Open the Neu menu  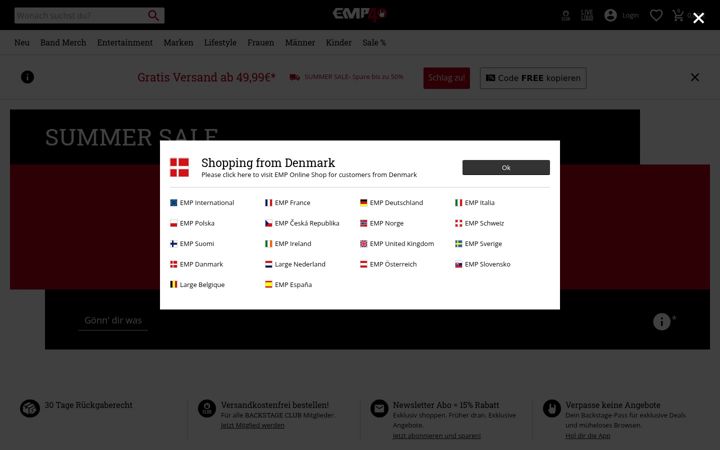22,43
